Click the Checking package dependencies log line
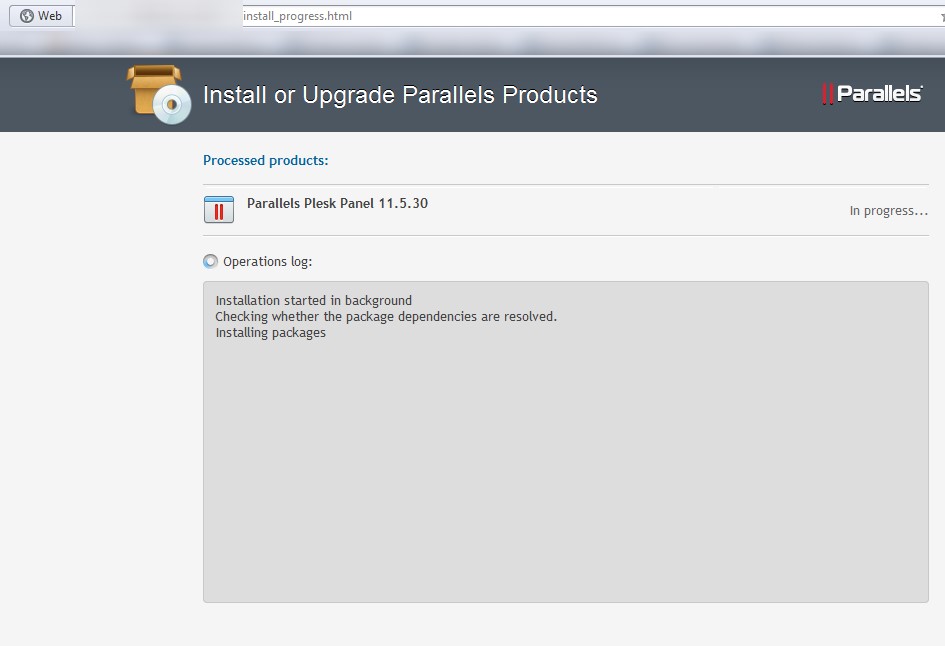 386,316
